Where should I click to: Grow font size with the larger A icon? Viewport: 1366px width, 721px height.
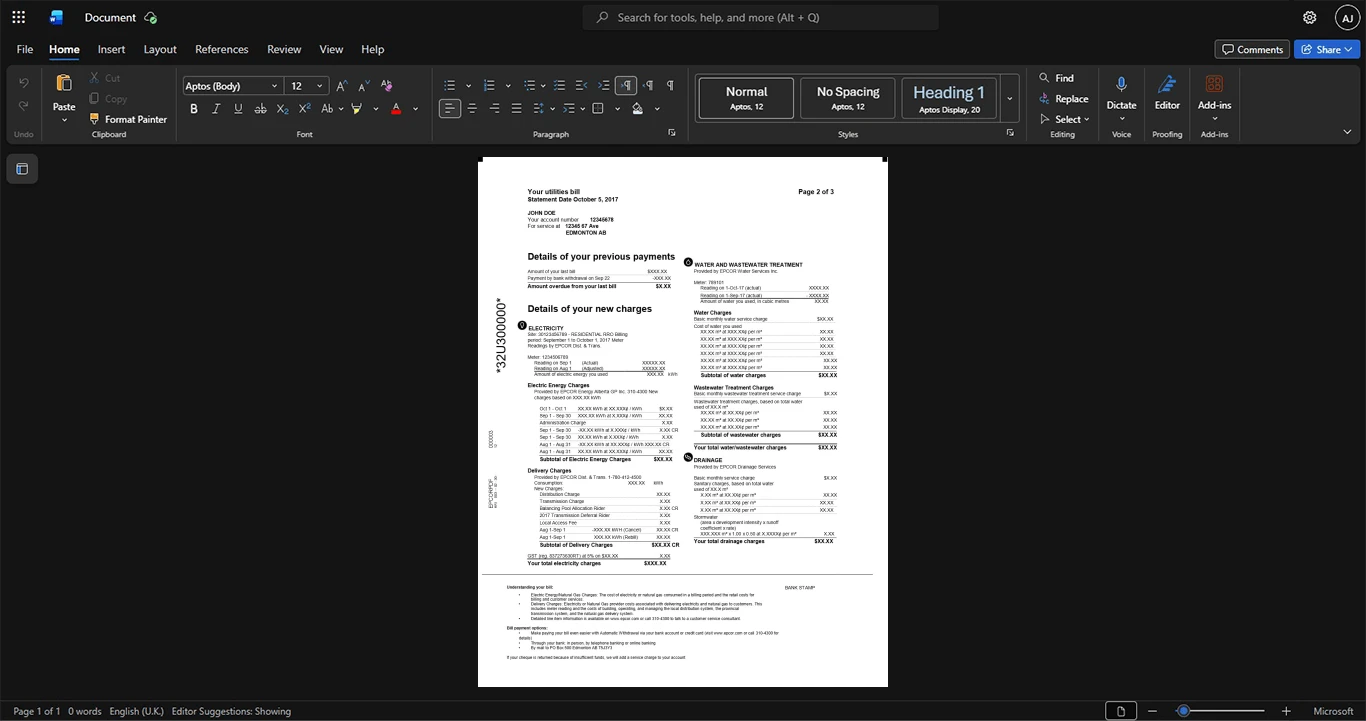point(342,86)
